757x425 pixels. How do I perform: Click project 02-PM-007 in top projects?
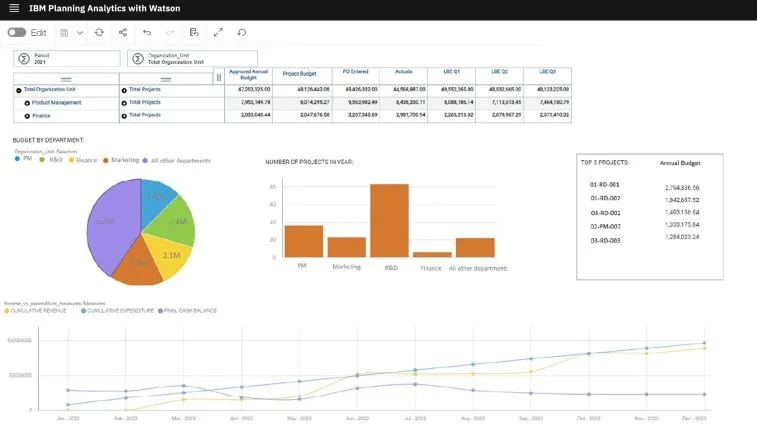[605, 227]
